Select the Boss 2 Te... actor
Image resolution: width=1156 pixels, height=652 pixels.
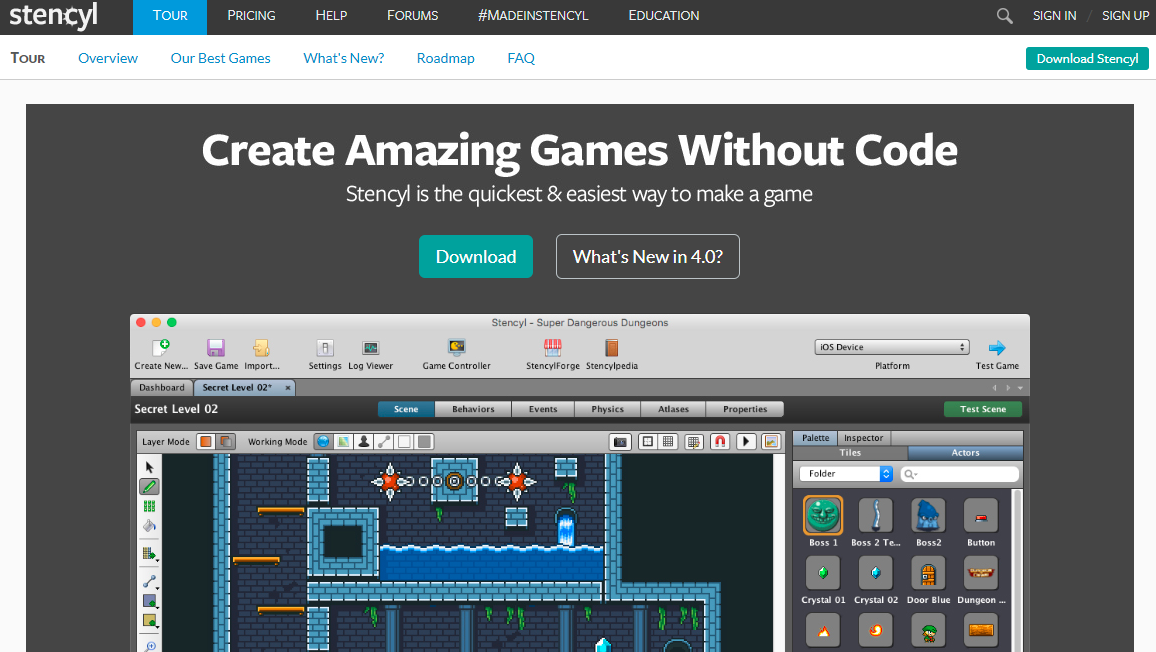pyautogui.click(x=875, y=516)
